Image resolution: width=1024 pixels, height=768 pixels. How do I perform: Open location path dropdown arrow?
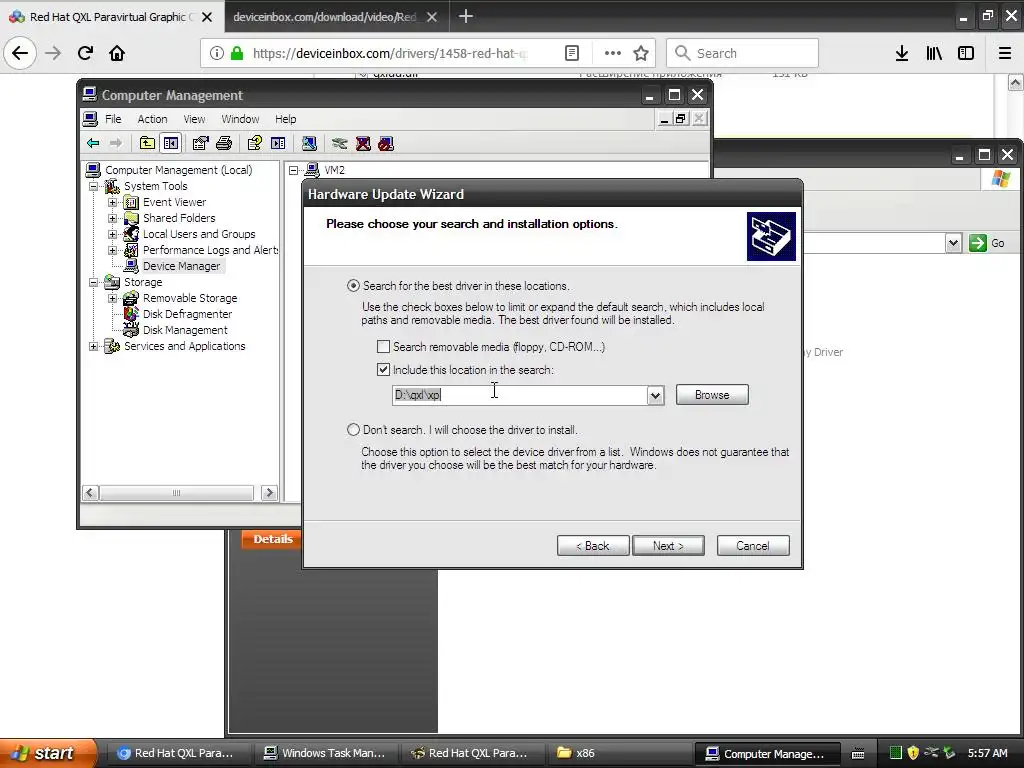(655, 395)
